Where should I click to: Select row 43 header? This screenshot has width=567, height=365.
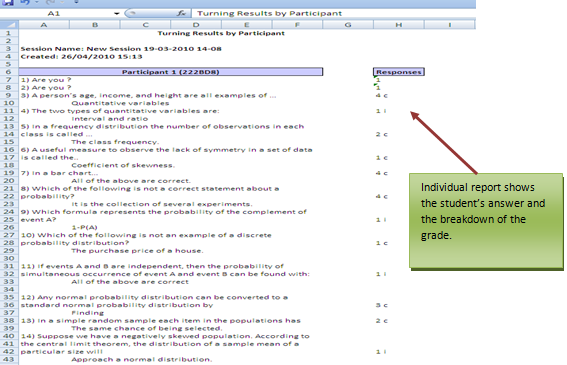click(x=9, y=359)
